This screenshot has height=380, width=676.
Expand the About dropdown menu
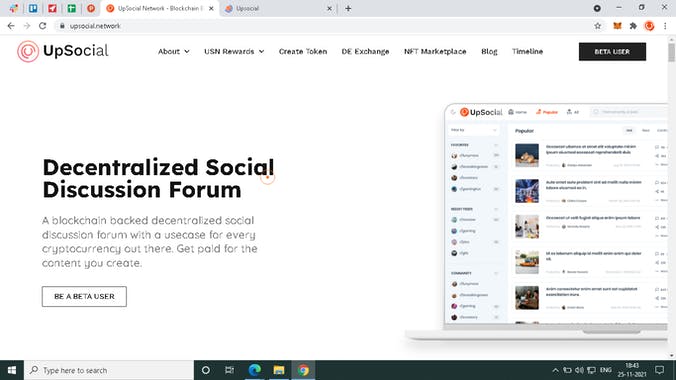pos(174,51)
